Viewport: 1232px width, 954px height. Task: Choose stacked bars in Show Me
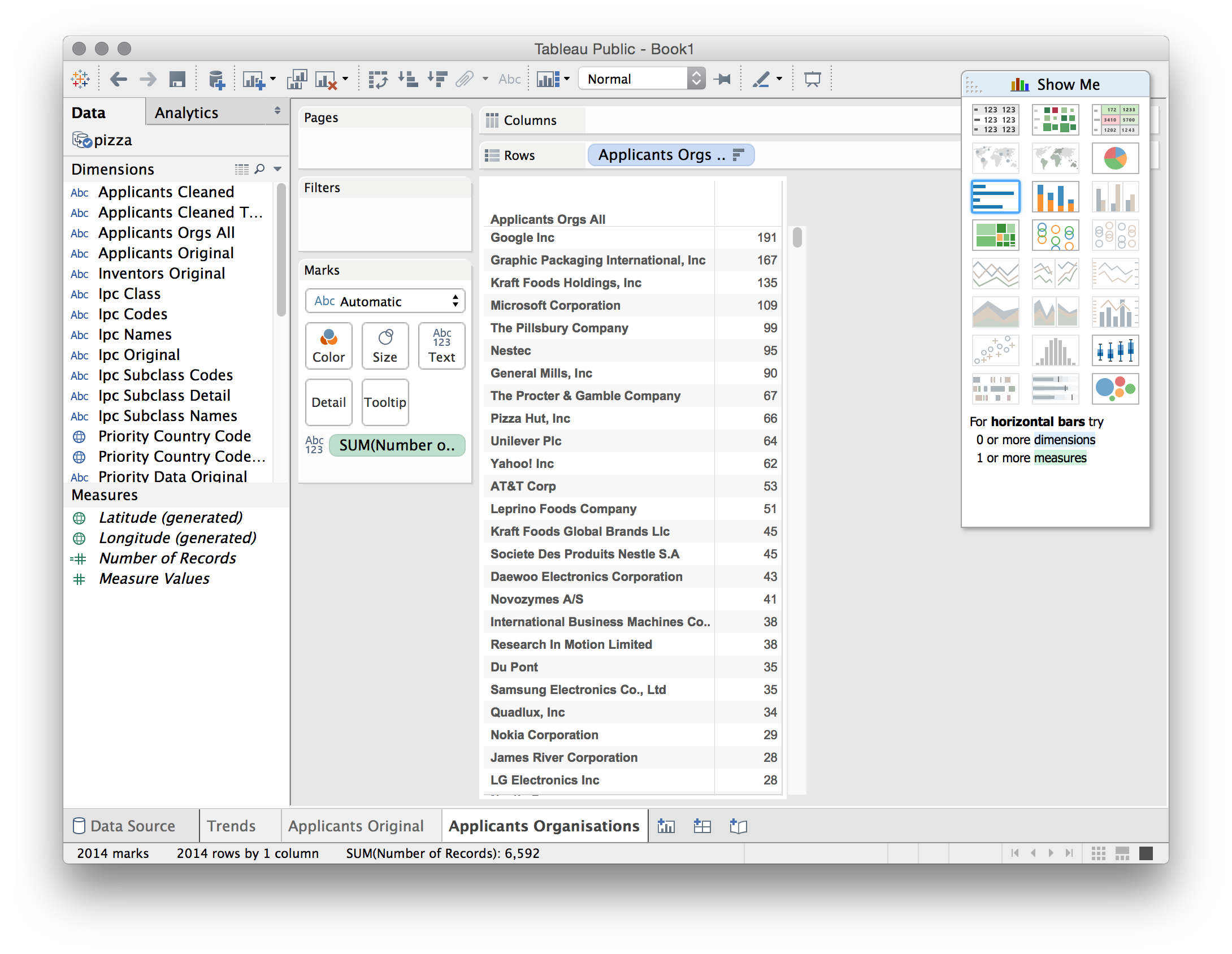click(1055, 197)
